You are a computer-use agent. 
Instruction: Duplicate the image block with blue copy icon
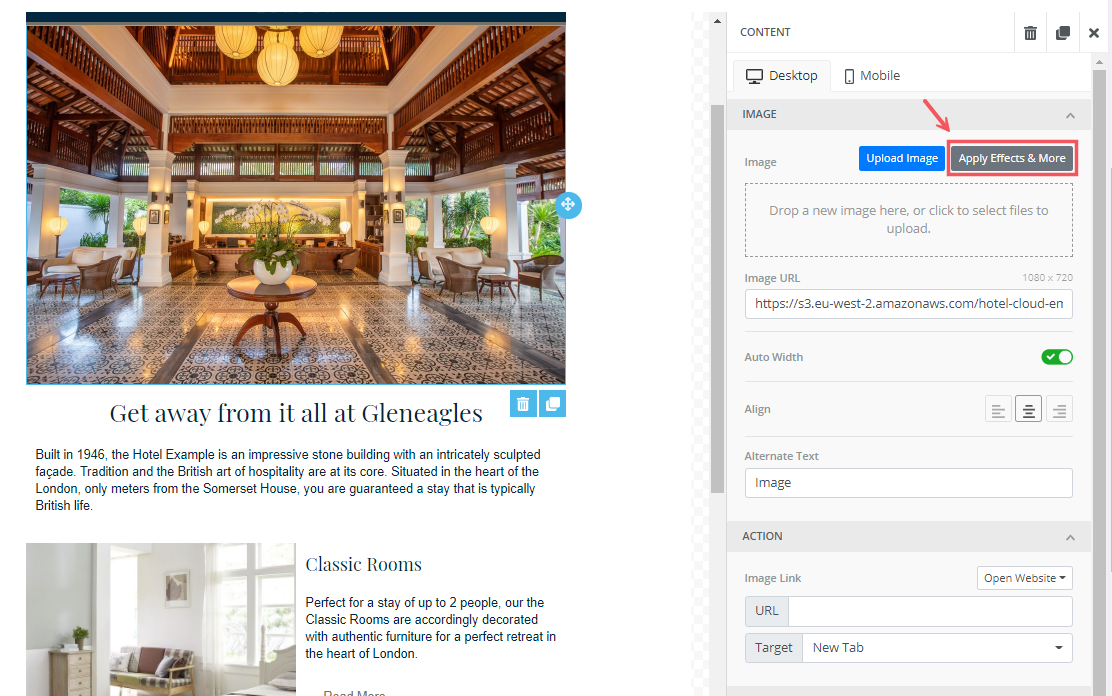552,404
